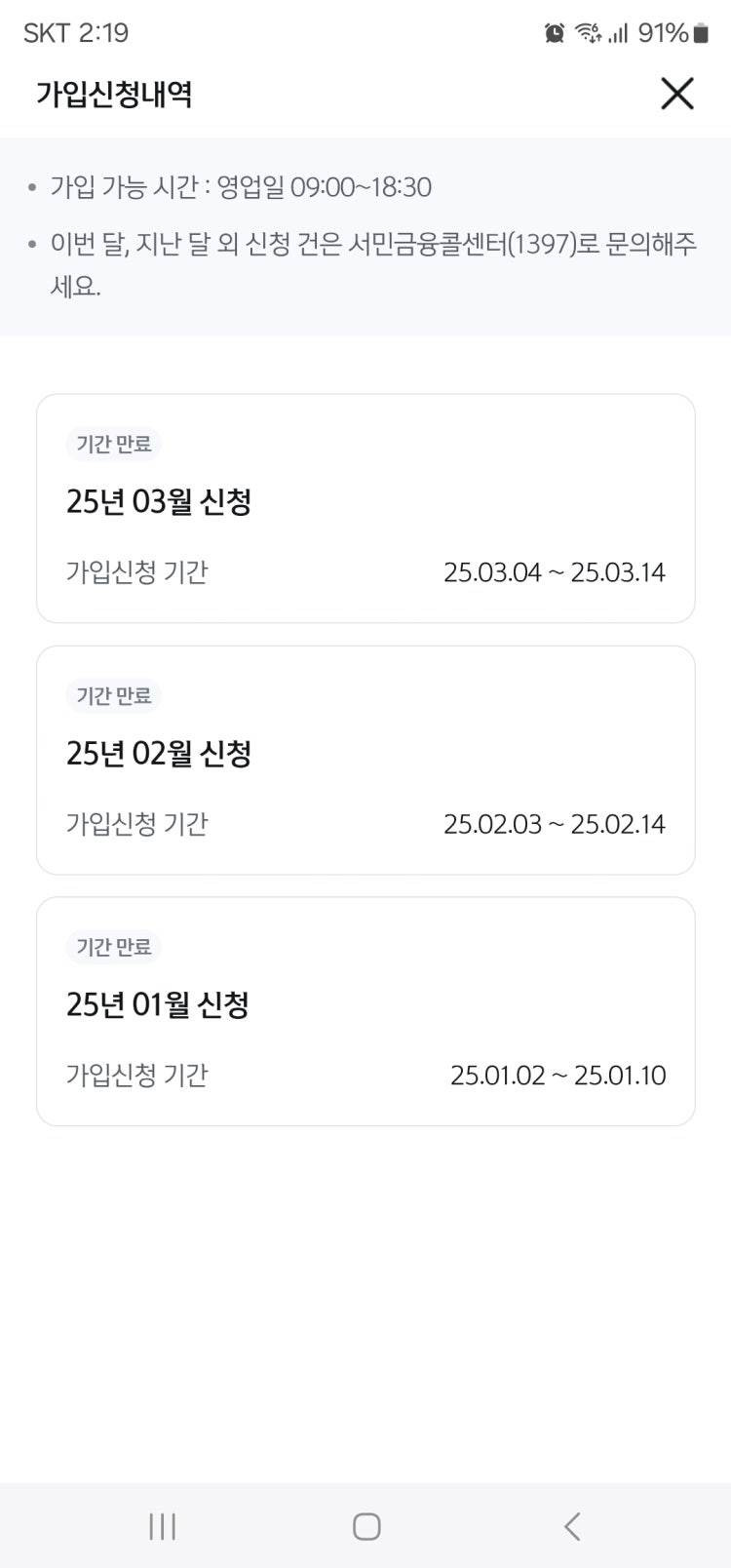Tap the cellular signal strength icon
Viewport: 731px width, 1568px height.
click(619, 33)
